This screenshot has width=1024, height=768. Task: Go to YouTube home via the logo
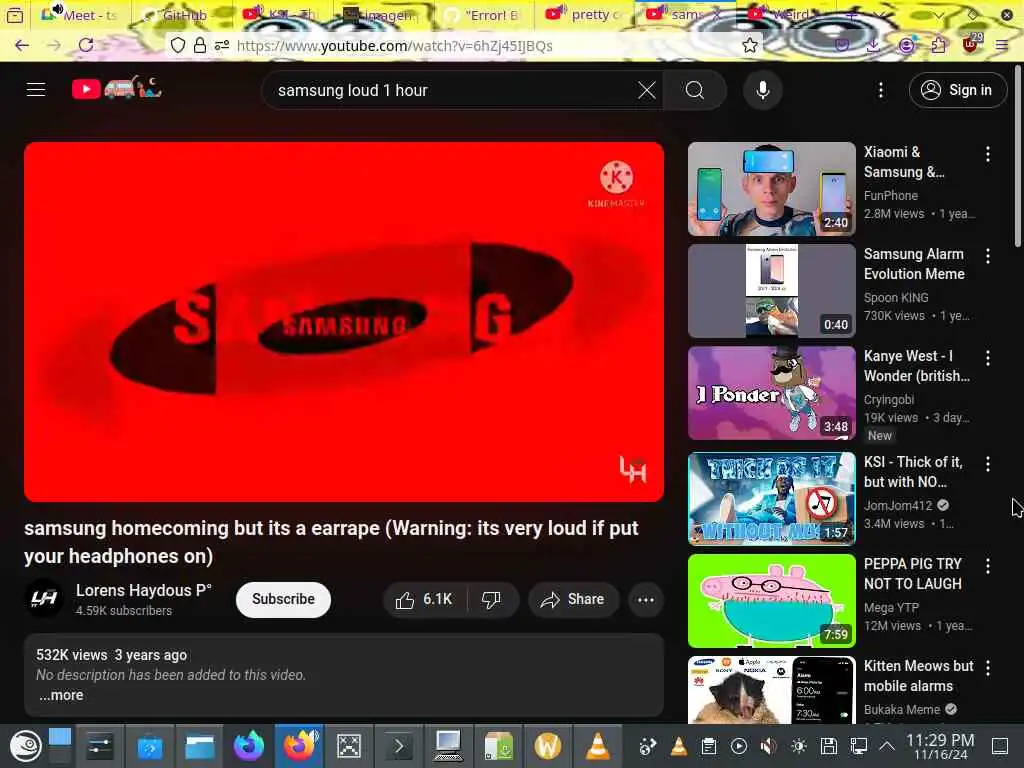(x=117, y=88)
